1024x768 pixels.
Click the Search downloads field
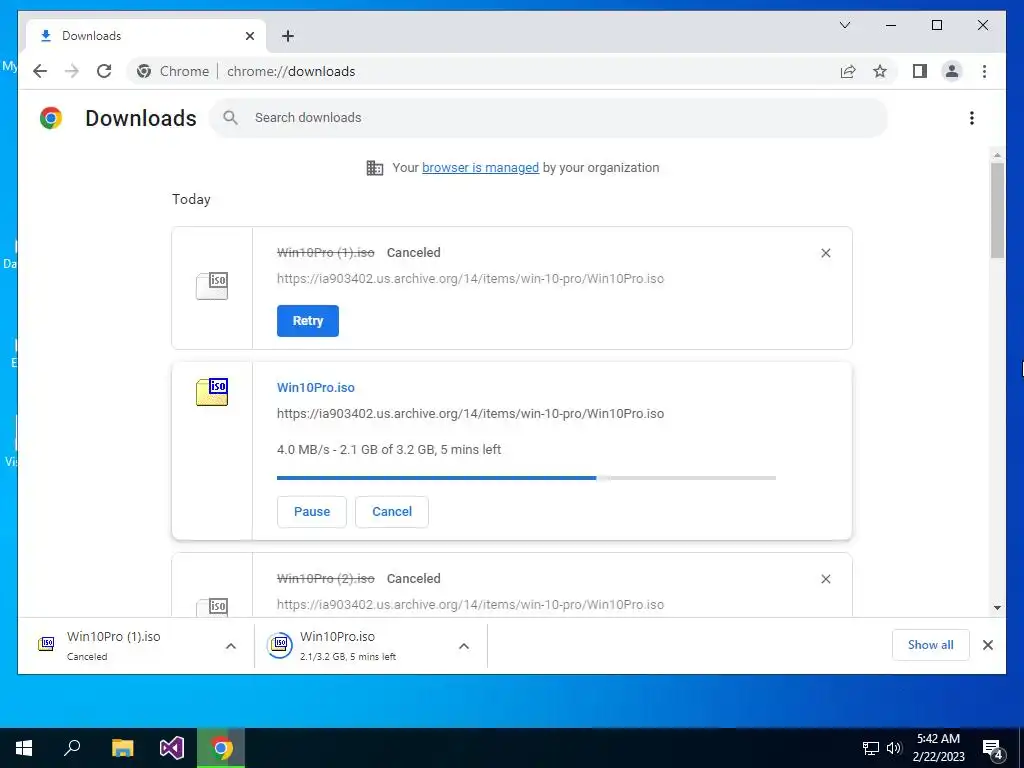click(549, 118)
